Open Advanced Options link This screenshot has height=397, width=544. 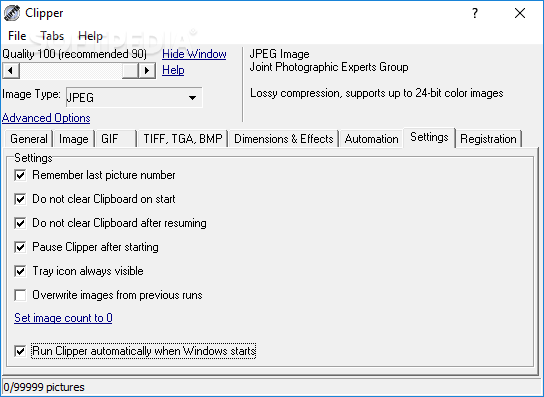[x=46, y=118]
